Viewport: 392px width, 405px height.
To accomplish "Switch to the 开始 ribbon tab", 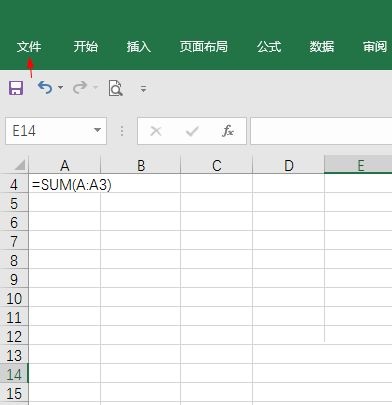I will pos(86,47).
